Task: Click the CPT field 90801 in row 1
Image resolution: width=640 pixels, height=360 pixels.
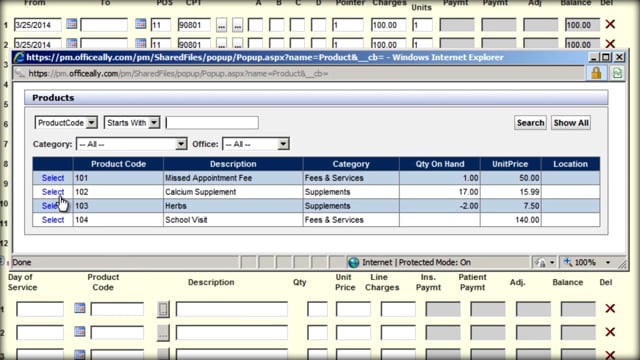Action: click(x=194, y=25)
